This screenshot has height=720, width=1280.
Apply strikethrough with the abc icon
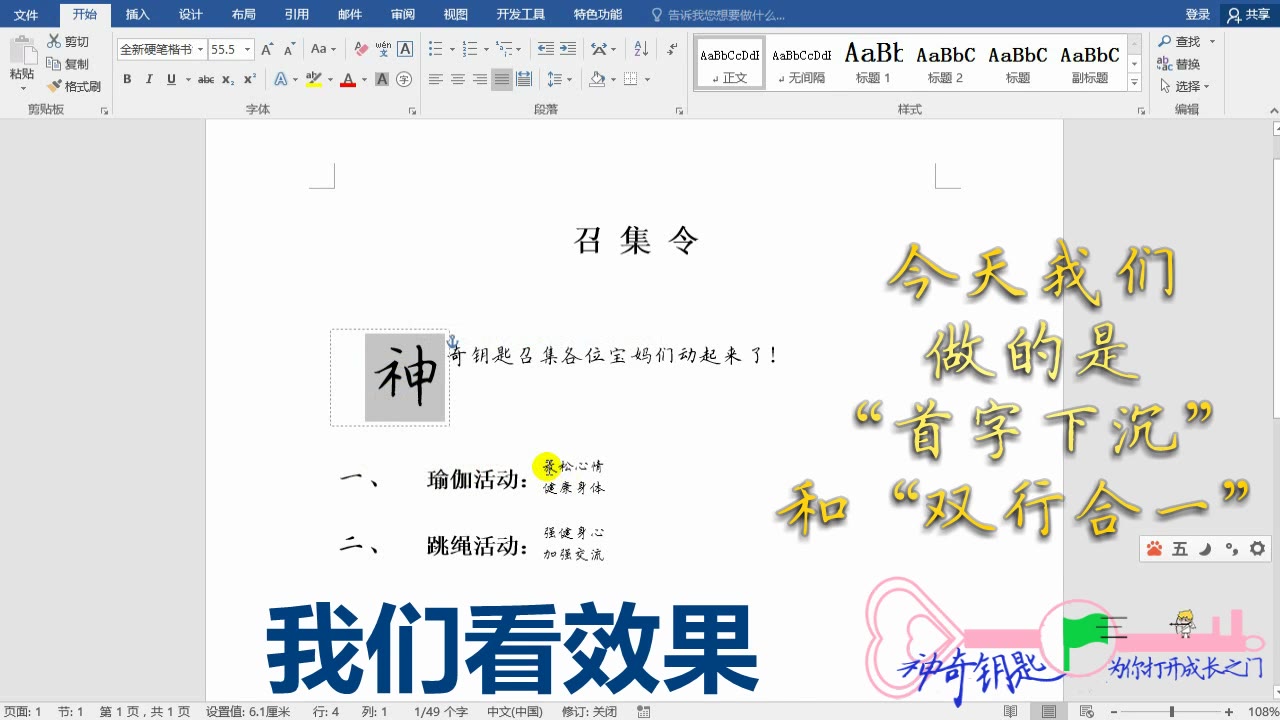(x=206, y=79)
